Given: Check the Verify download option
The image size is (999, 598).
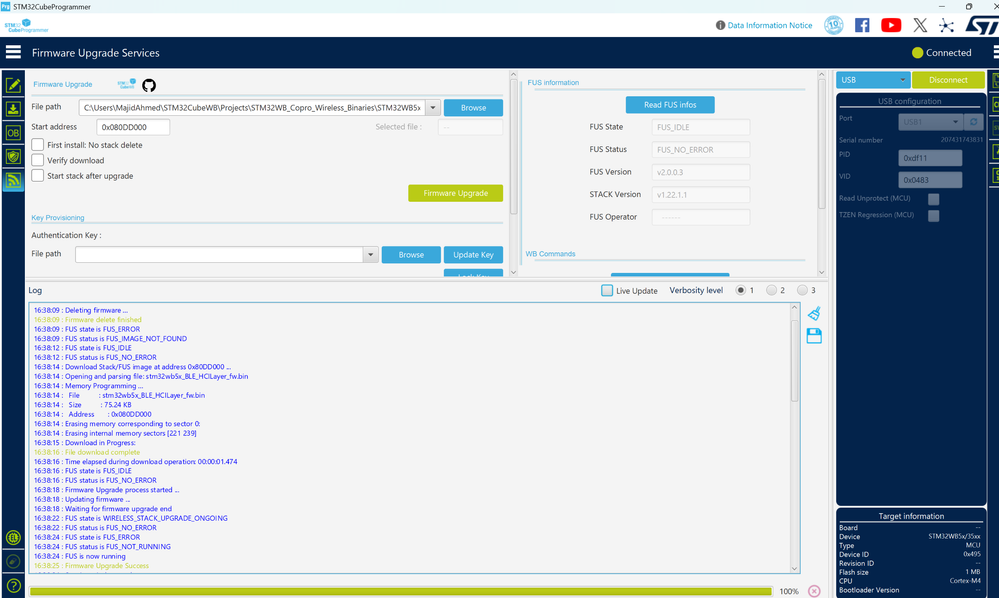Looking at the screenshot, I should [38, 160].
